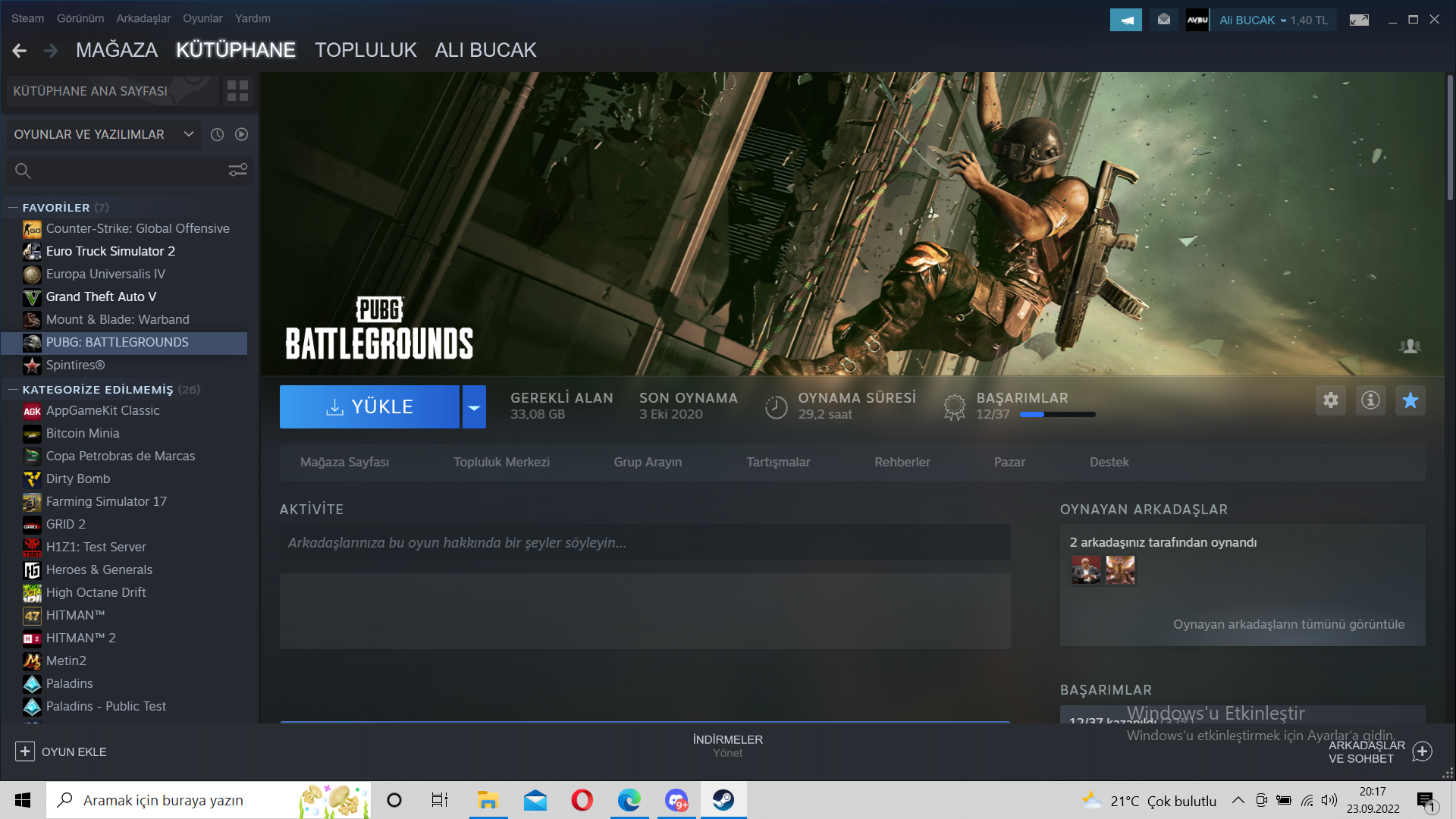Select the Counter-Strike: Global Offensive icon
The height and width of the screenshot is (819, 1456).
pos(32,229)
